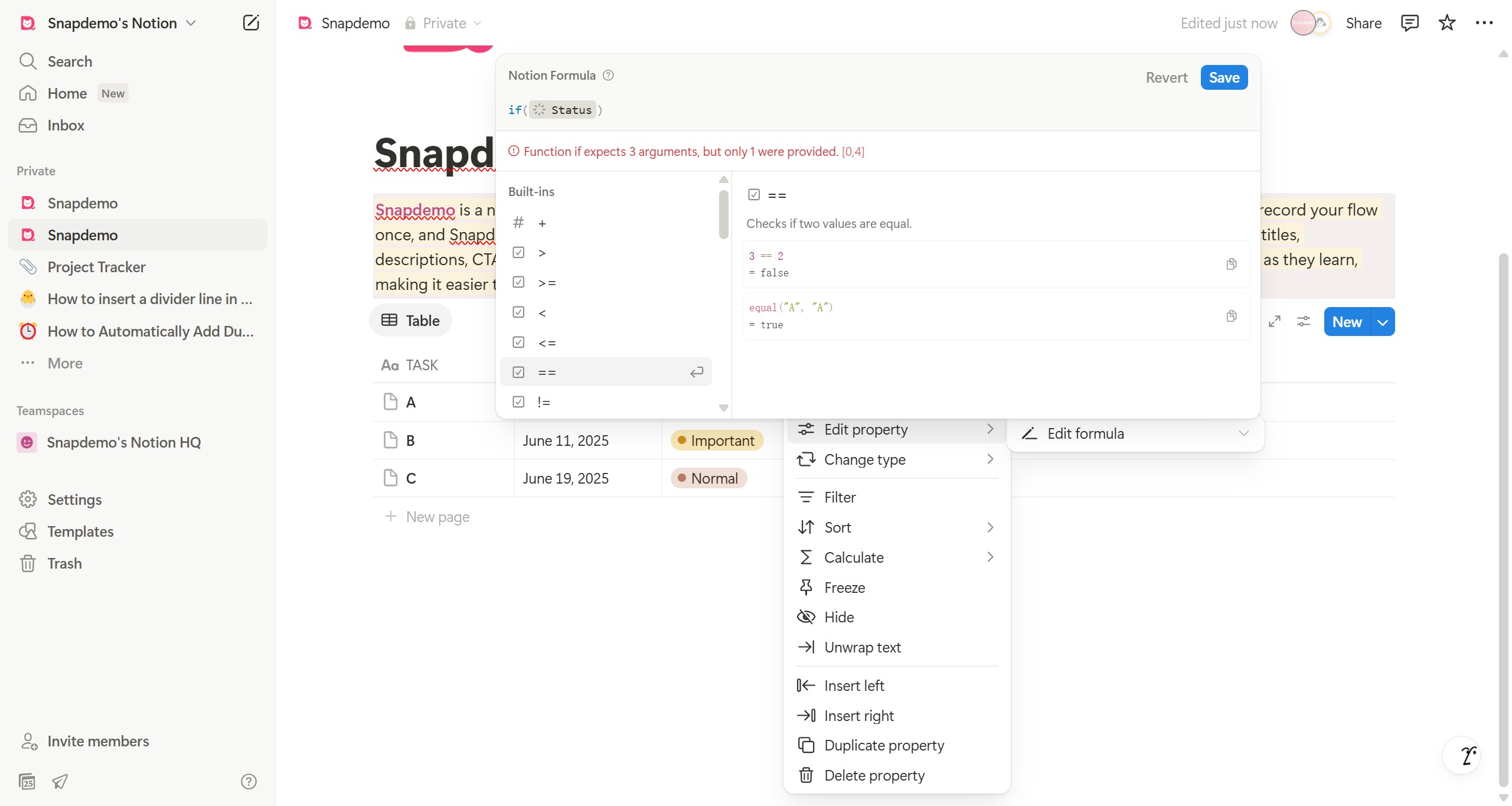
Task: Expand the Calculate submenu
Action: 896,557
